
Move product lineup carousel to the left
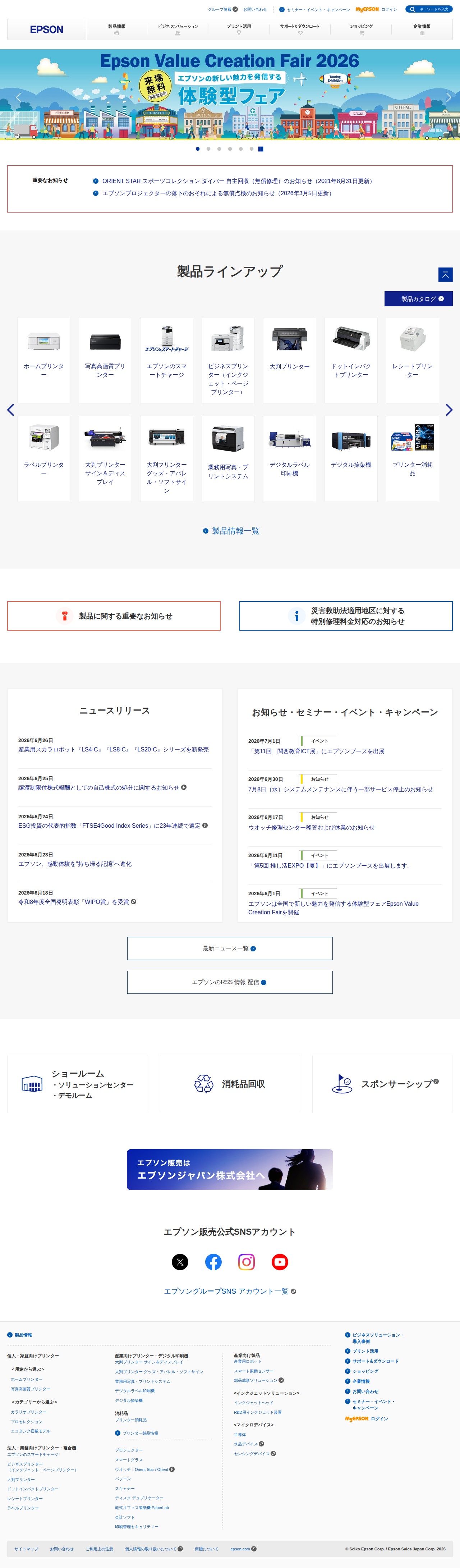10,410
